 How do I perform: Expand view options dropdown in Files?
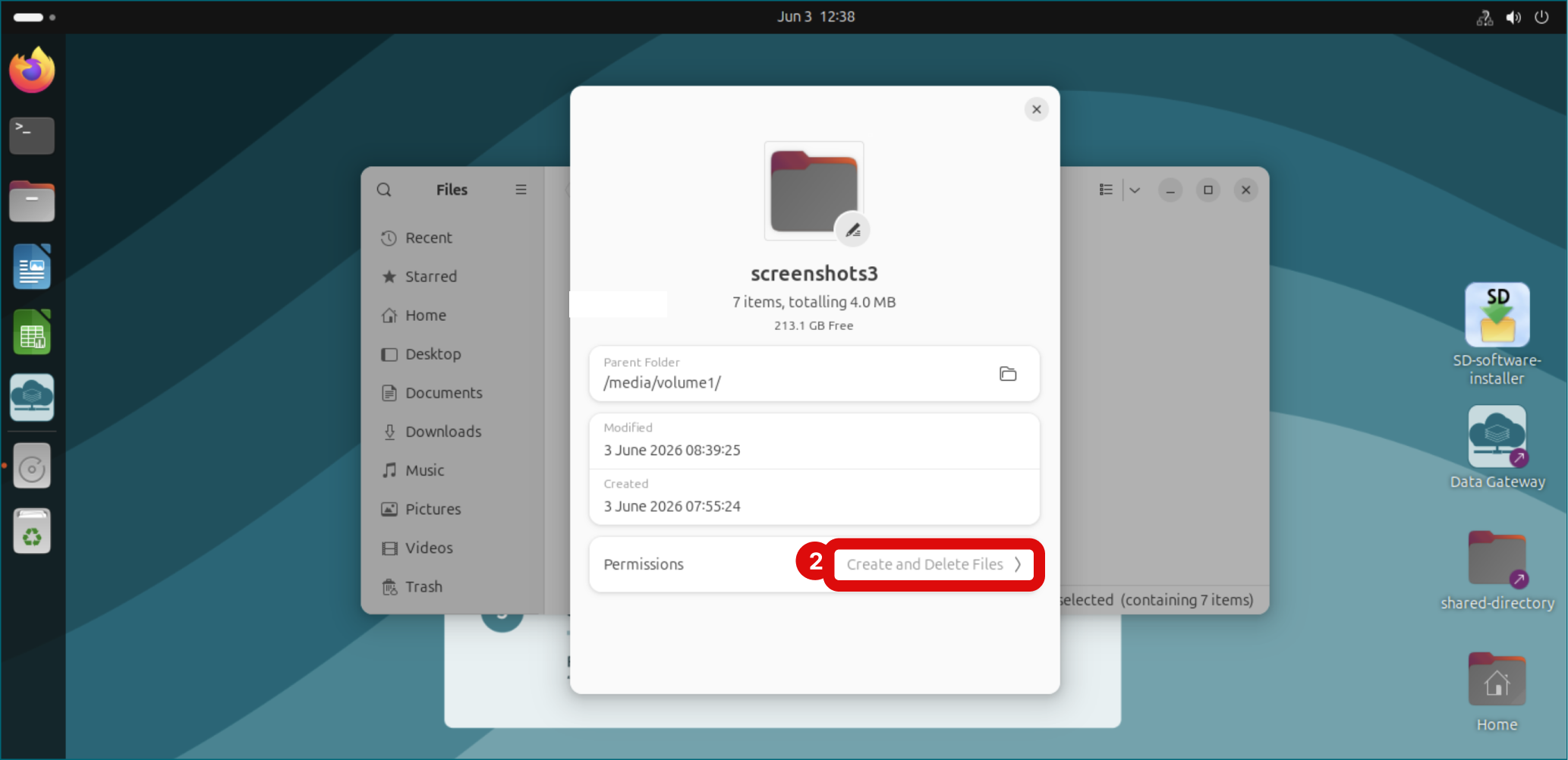1135,190
